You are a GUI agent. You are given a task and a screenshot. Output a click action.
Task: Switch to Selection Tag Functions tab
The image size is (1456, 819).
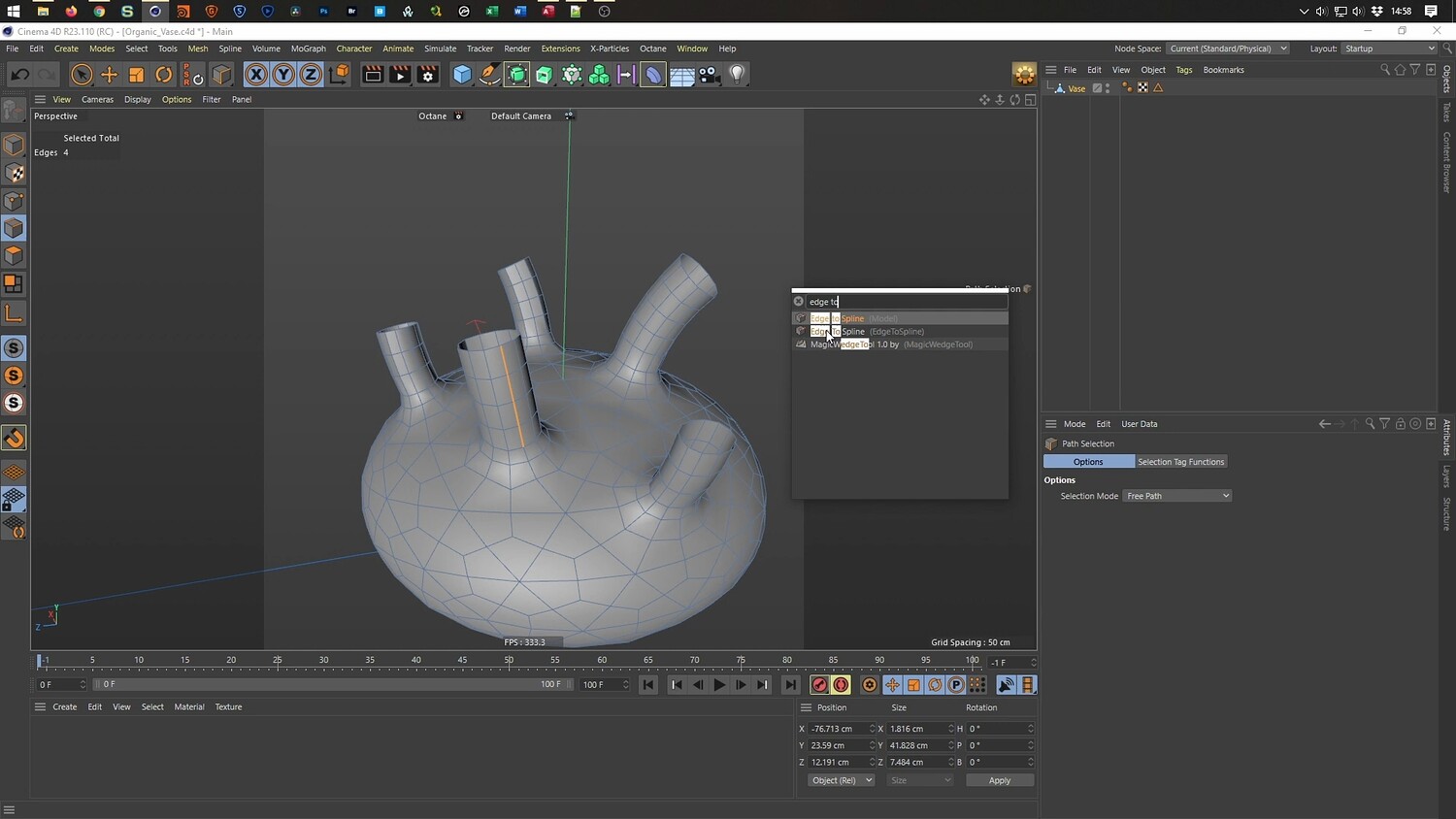[1180, 462]
